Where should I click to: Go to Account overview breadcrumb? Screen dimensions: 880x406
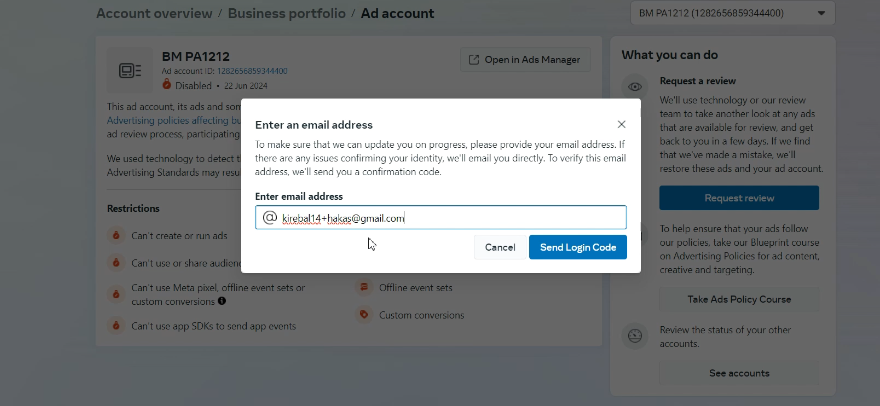point(154,14)
